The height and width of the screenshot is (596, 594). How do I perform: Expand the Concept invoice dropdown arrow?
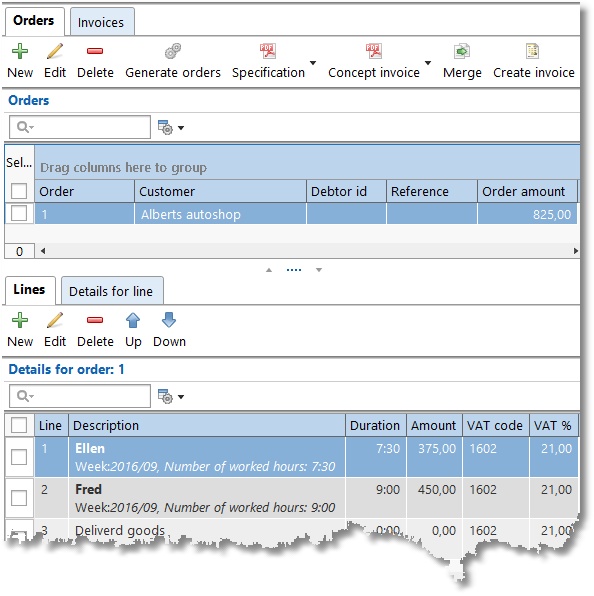[x=428, y=63]
